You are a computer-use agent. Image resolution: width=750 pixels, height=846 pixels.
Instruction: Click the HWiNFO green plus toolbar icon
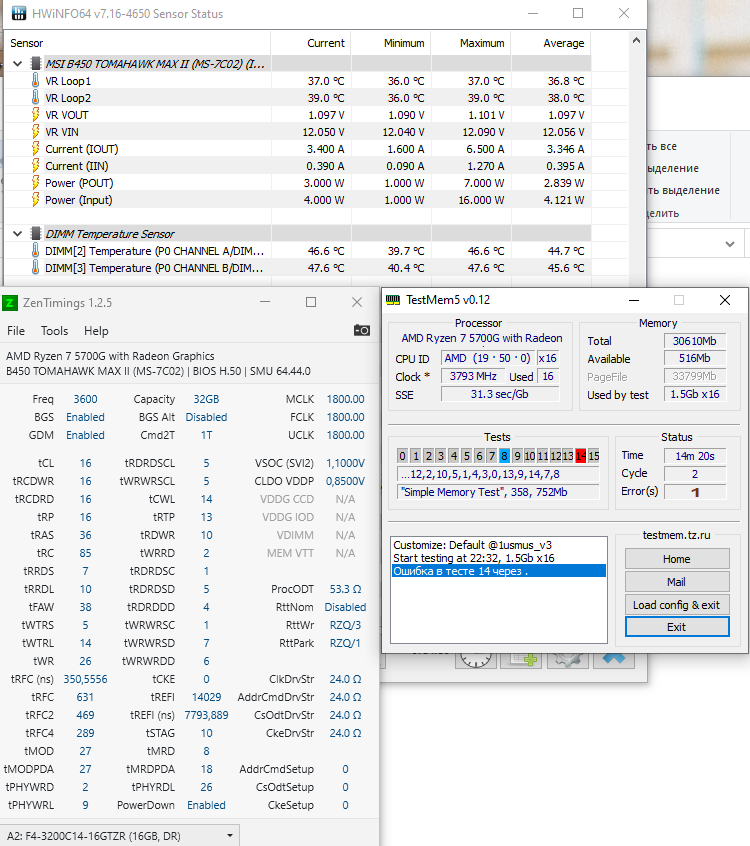click(522, 659)
